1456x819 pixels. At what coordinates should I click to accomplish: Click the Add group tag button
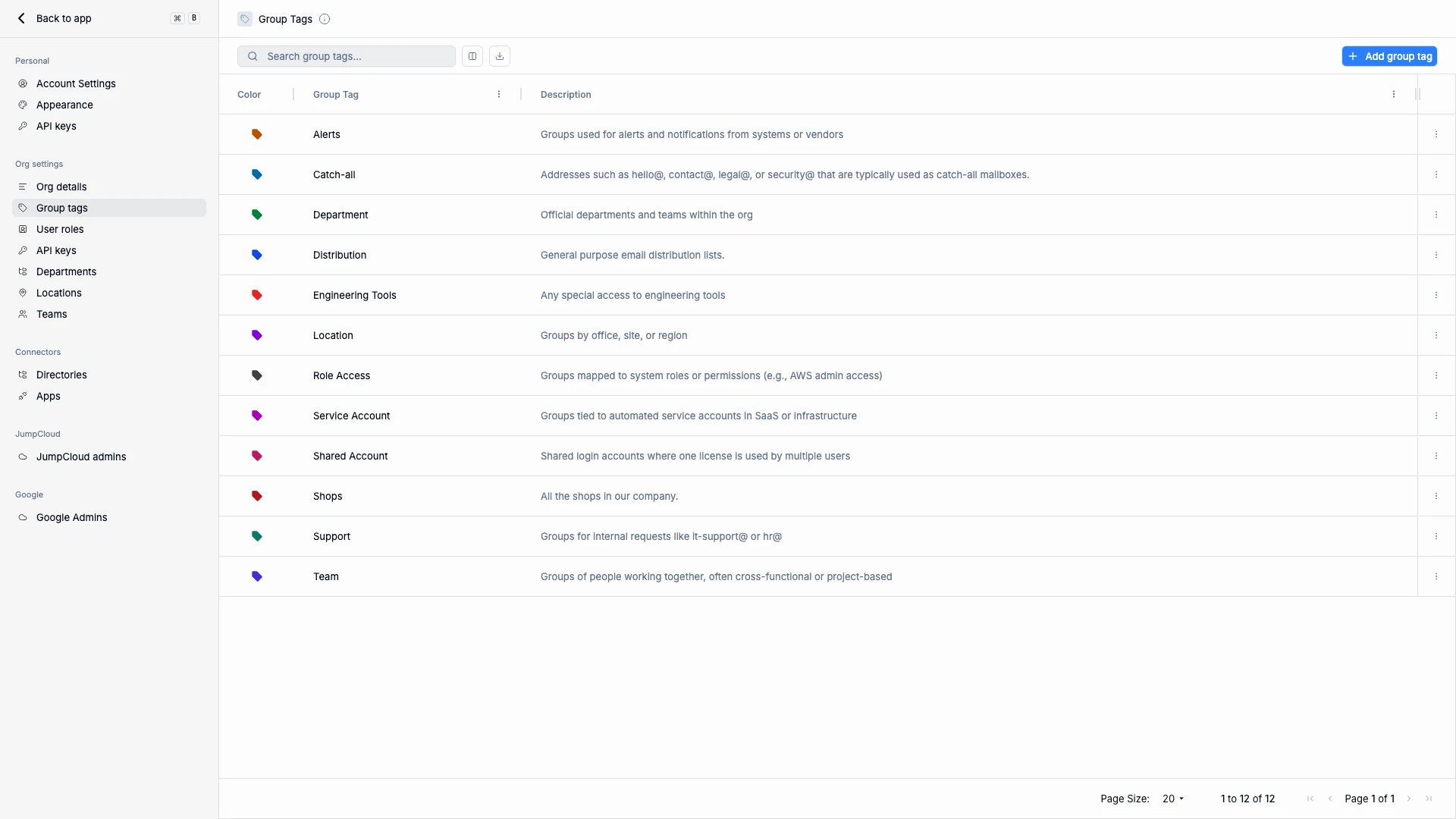[x=1390, y=56]
